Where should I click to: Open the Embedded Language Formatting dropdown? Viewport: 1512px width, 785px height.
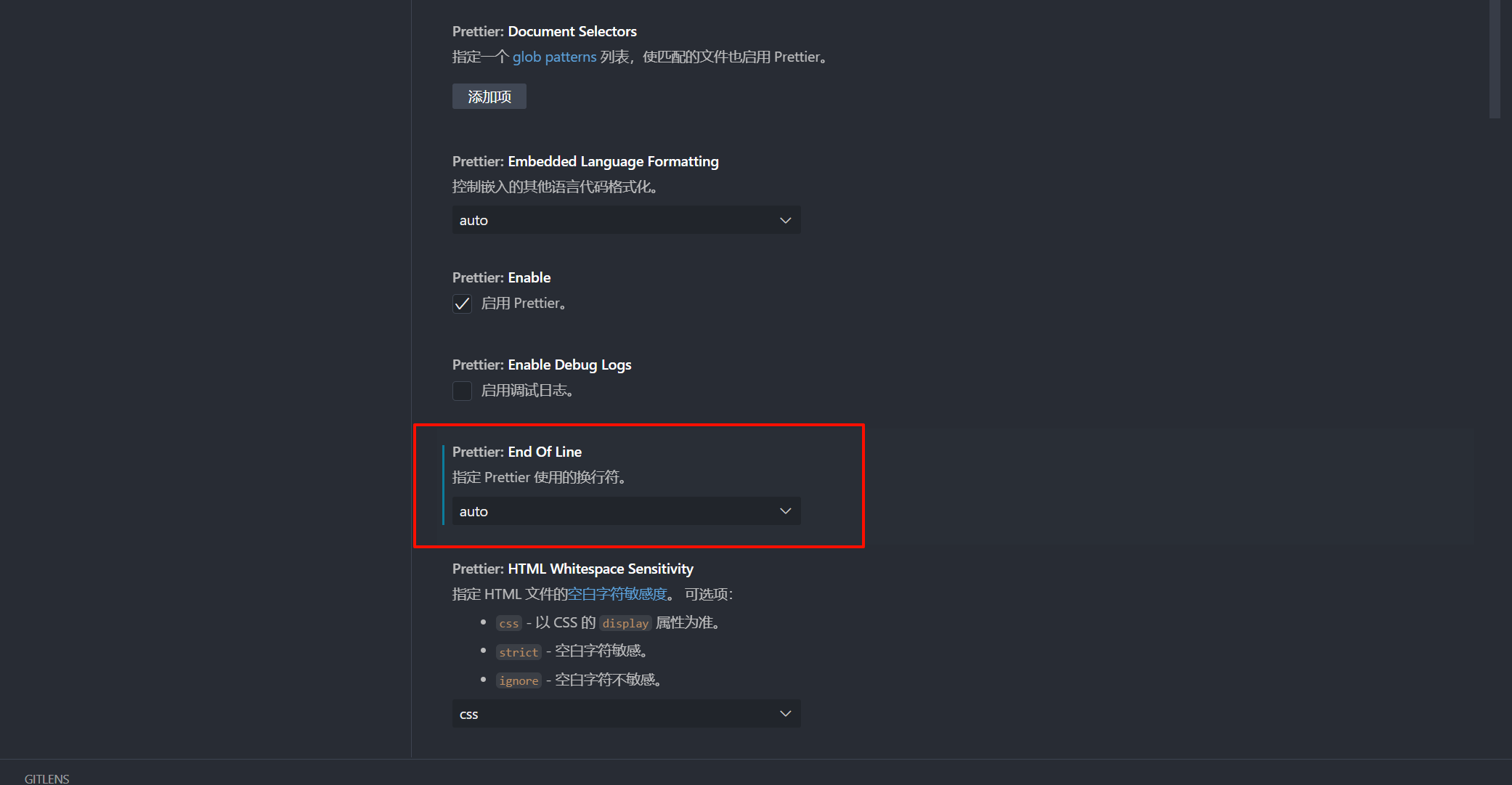pyautogui.click(x=626, y=220)
